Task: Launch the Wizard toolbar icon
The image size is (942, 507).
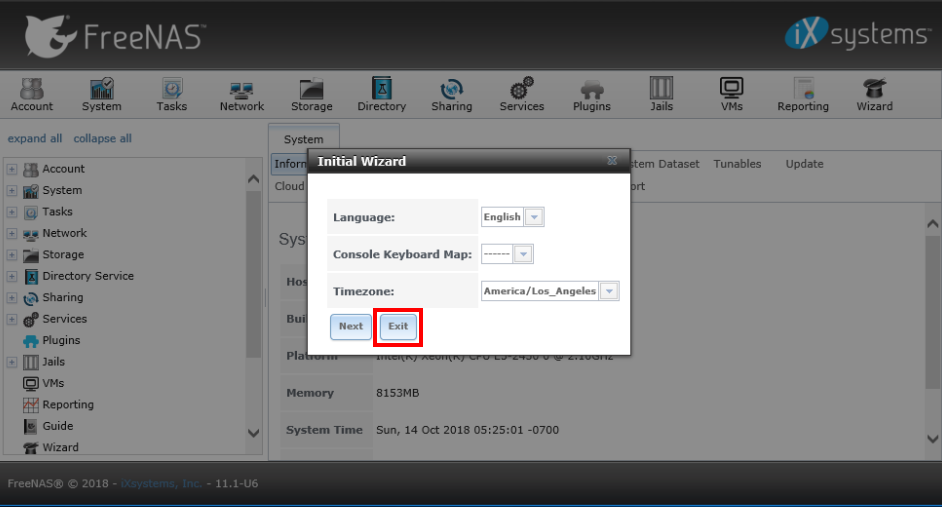Action: pos(874,95)
